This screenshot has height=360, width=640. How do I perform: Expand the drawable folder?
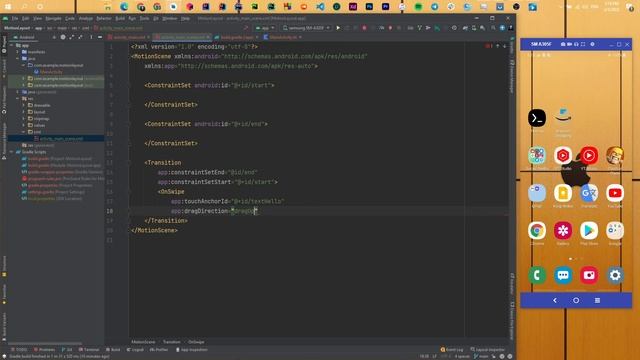[x=24, y=105]
